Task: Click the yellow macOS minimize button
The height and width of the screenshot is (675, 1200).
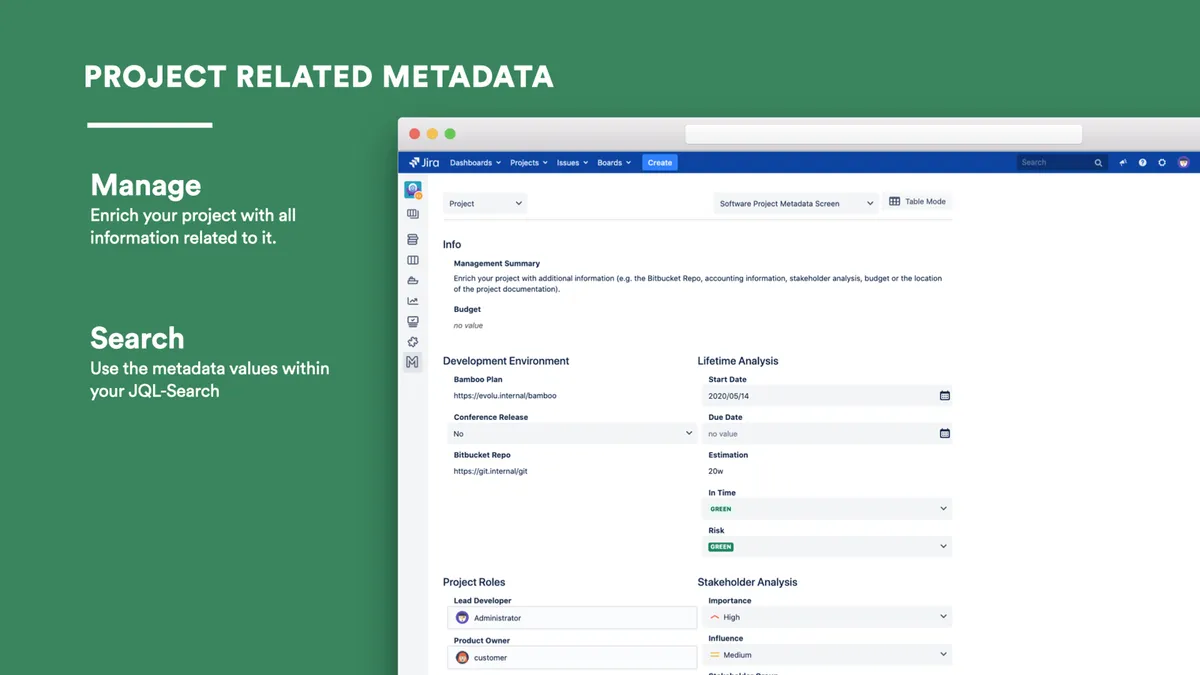Action: 432,134
